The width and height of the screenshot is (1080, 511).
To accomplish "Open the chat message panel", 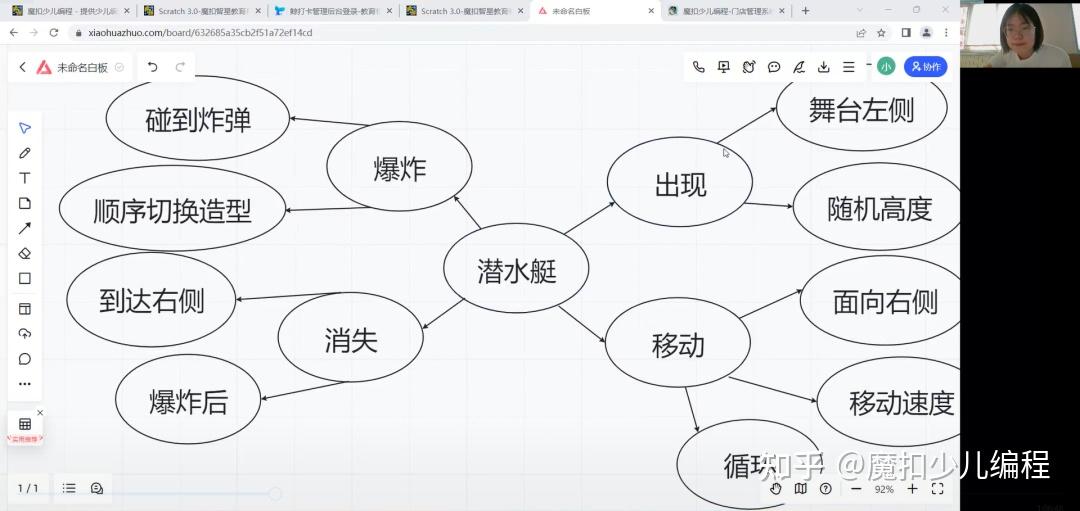I will (x=774, y=67).
